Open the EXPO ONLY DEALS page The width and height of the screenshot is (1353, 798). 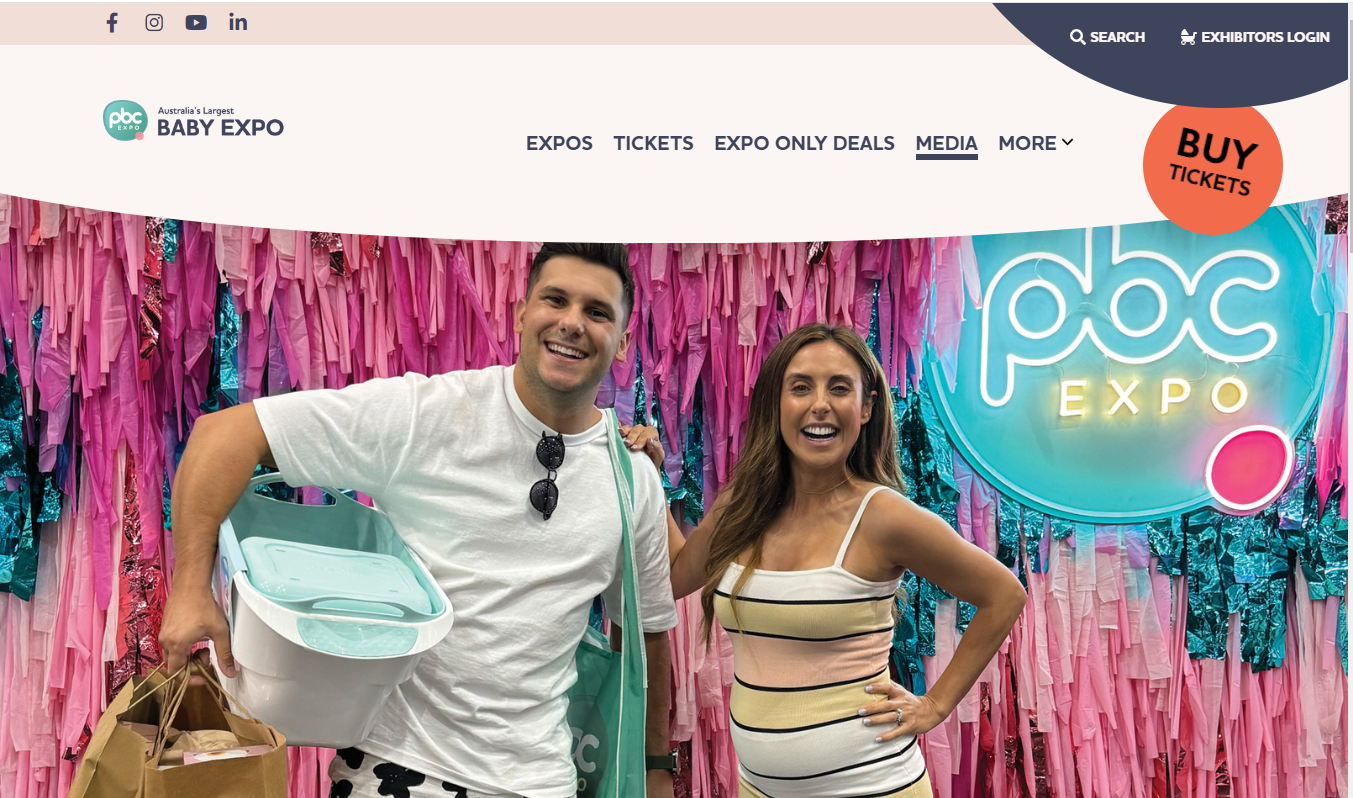click(x=804, y=143)
